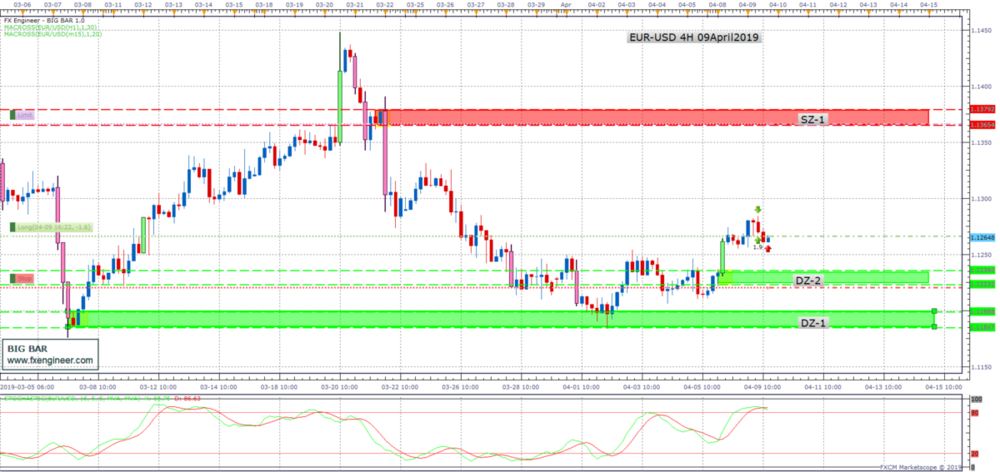Click the Stop order marker
Image resolution: width=1000 pixels, height=472 pixels.
coord(21,279)
